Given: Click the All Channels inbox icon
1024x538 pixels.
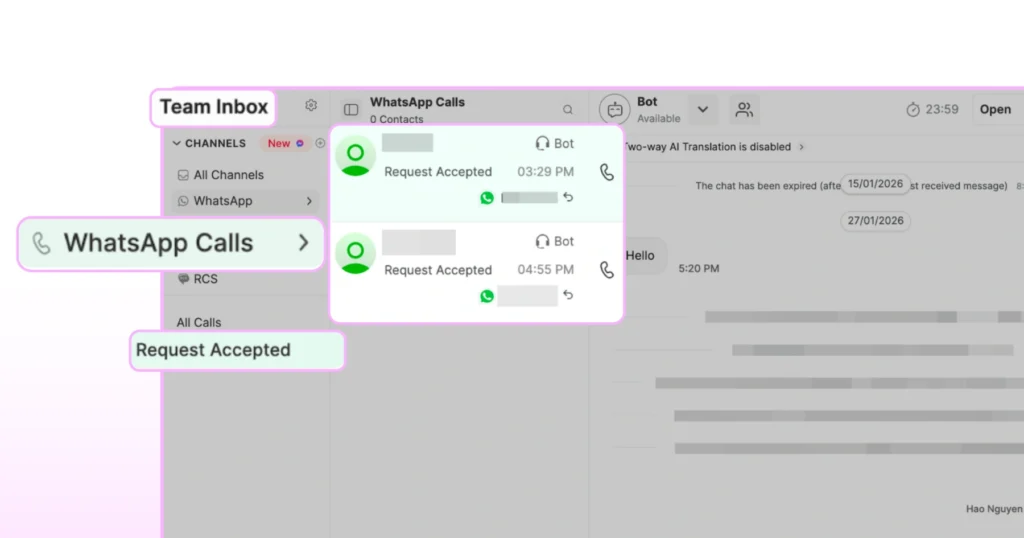Looking at the screenshot, I should 183,175.
